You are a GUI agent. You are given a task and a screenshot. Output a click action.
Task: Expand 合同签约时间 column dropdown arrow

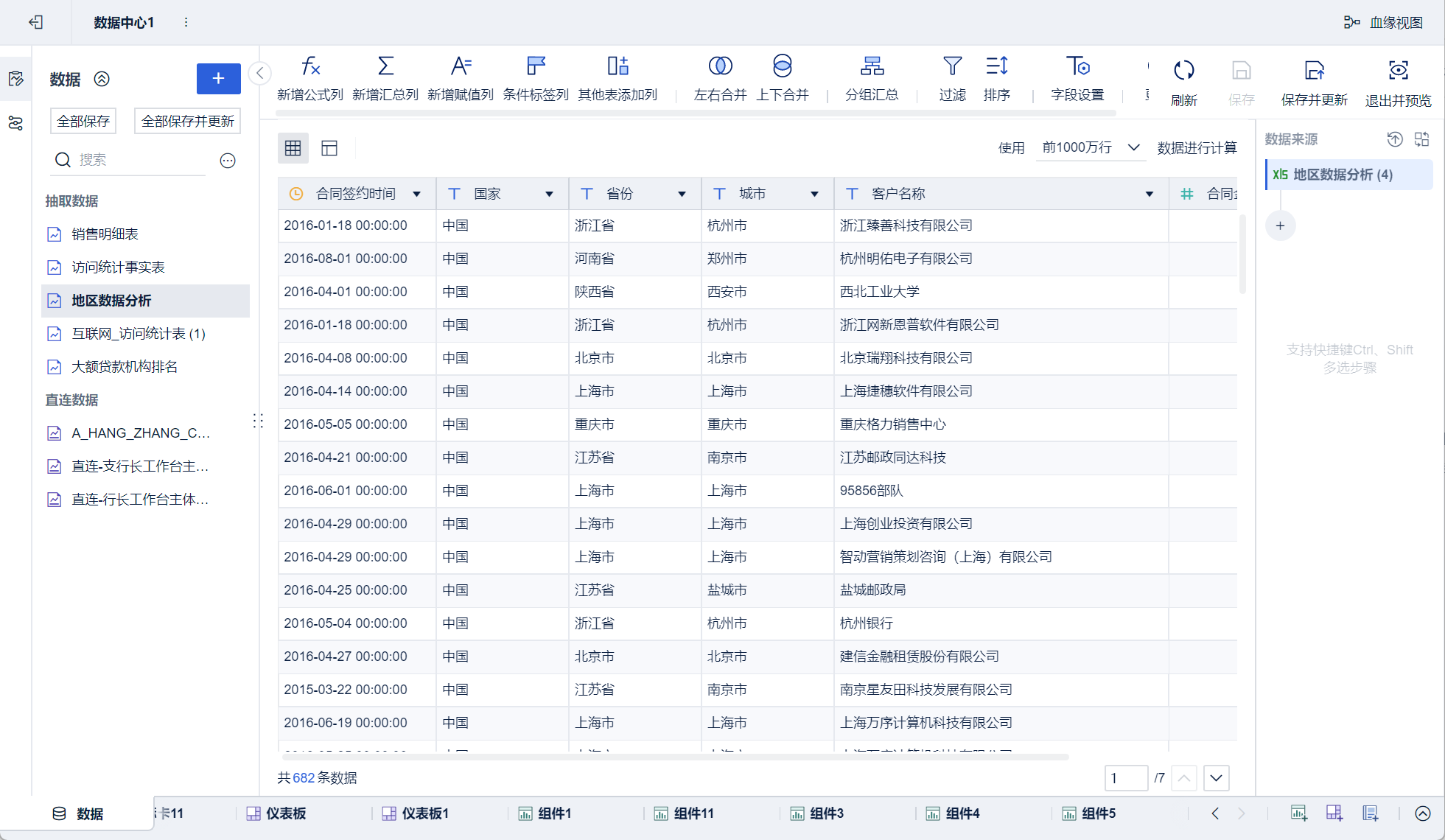[x=417, y=194]
